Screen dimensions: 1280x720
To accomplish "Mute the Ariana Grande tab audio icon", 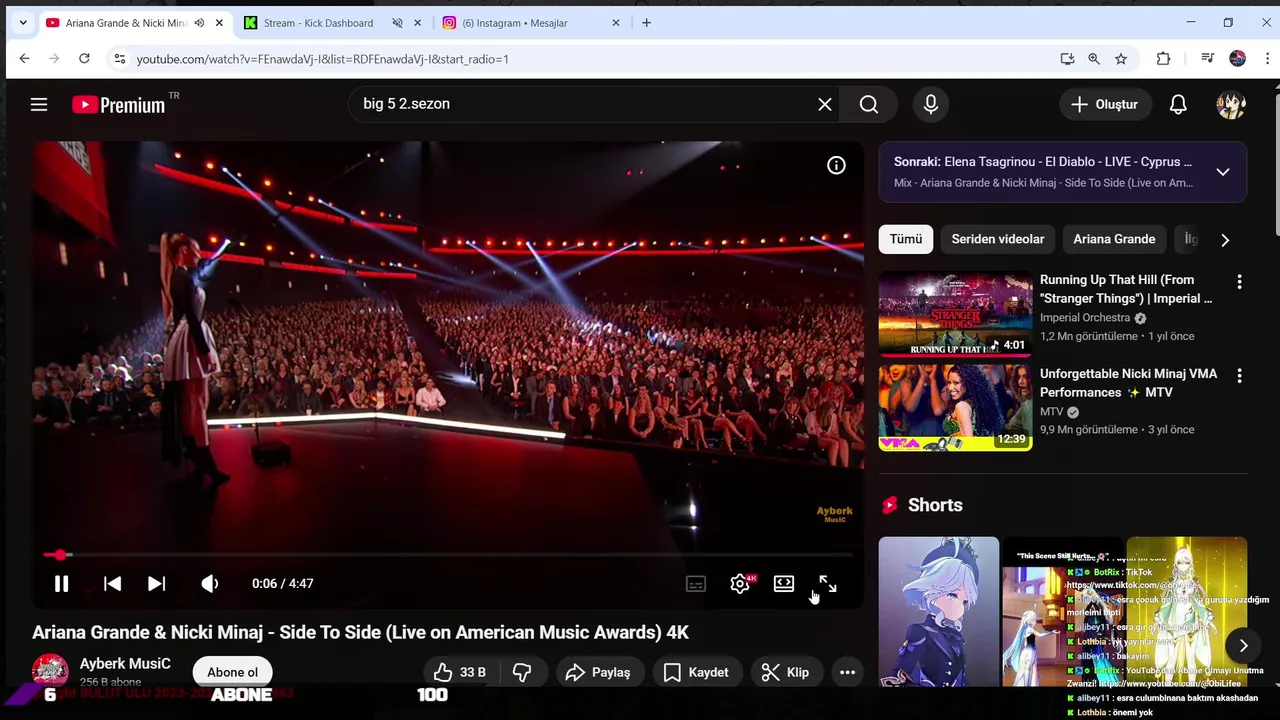I will pos(199,23).
